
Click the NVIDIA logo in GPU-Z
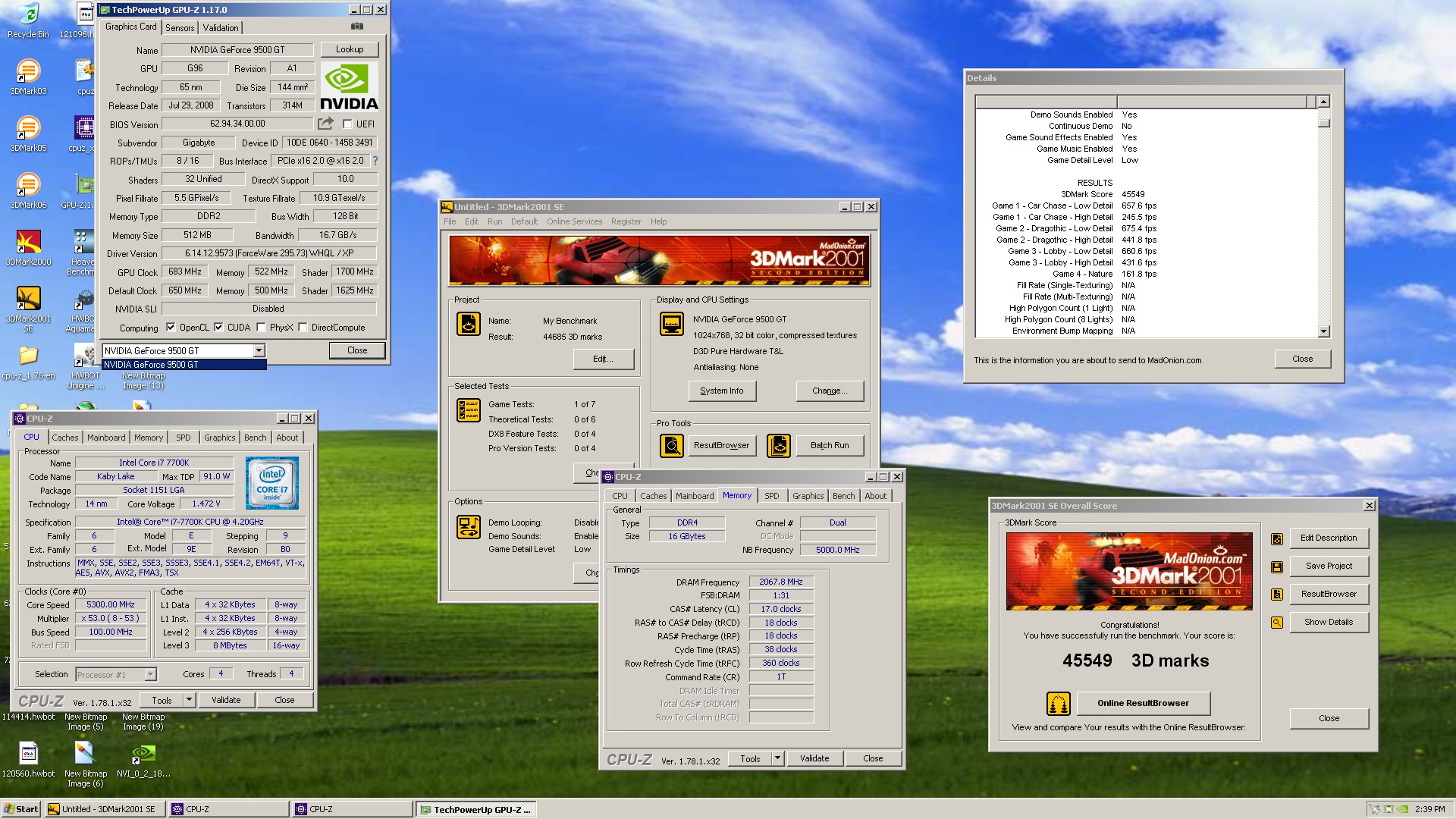coord(349,87)
